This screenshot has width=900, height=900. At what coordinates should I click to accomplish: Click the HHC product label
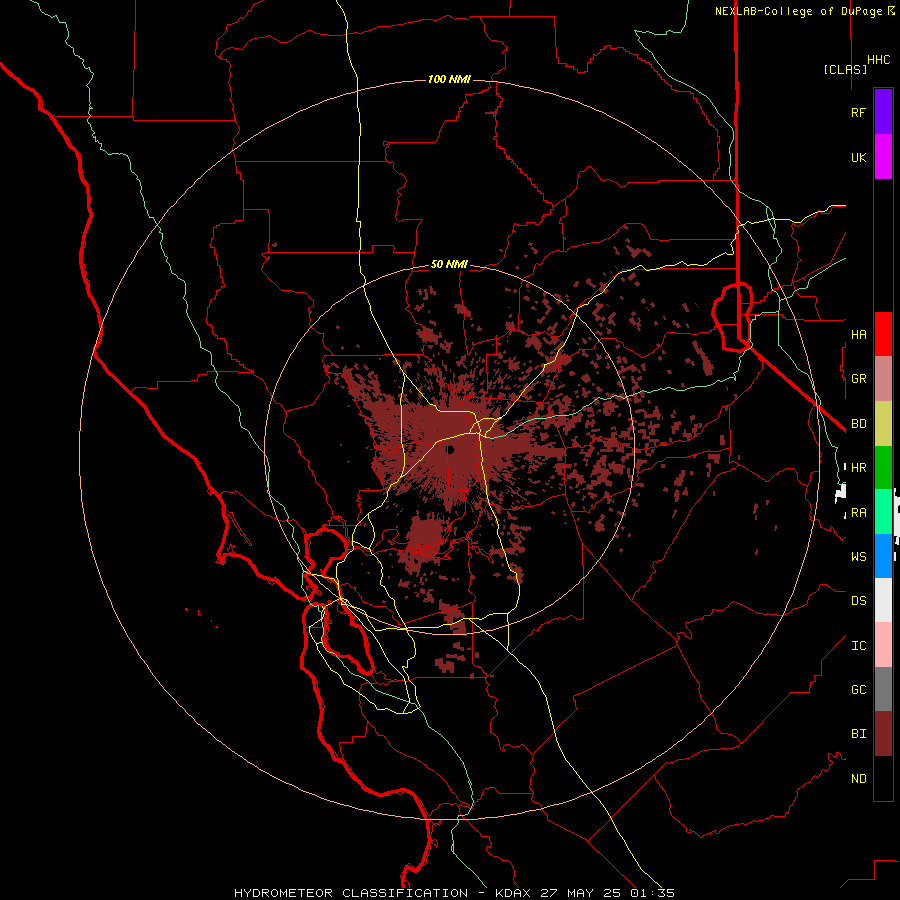click(878, 60)
